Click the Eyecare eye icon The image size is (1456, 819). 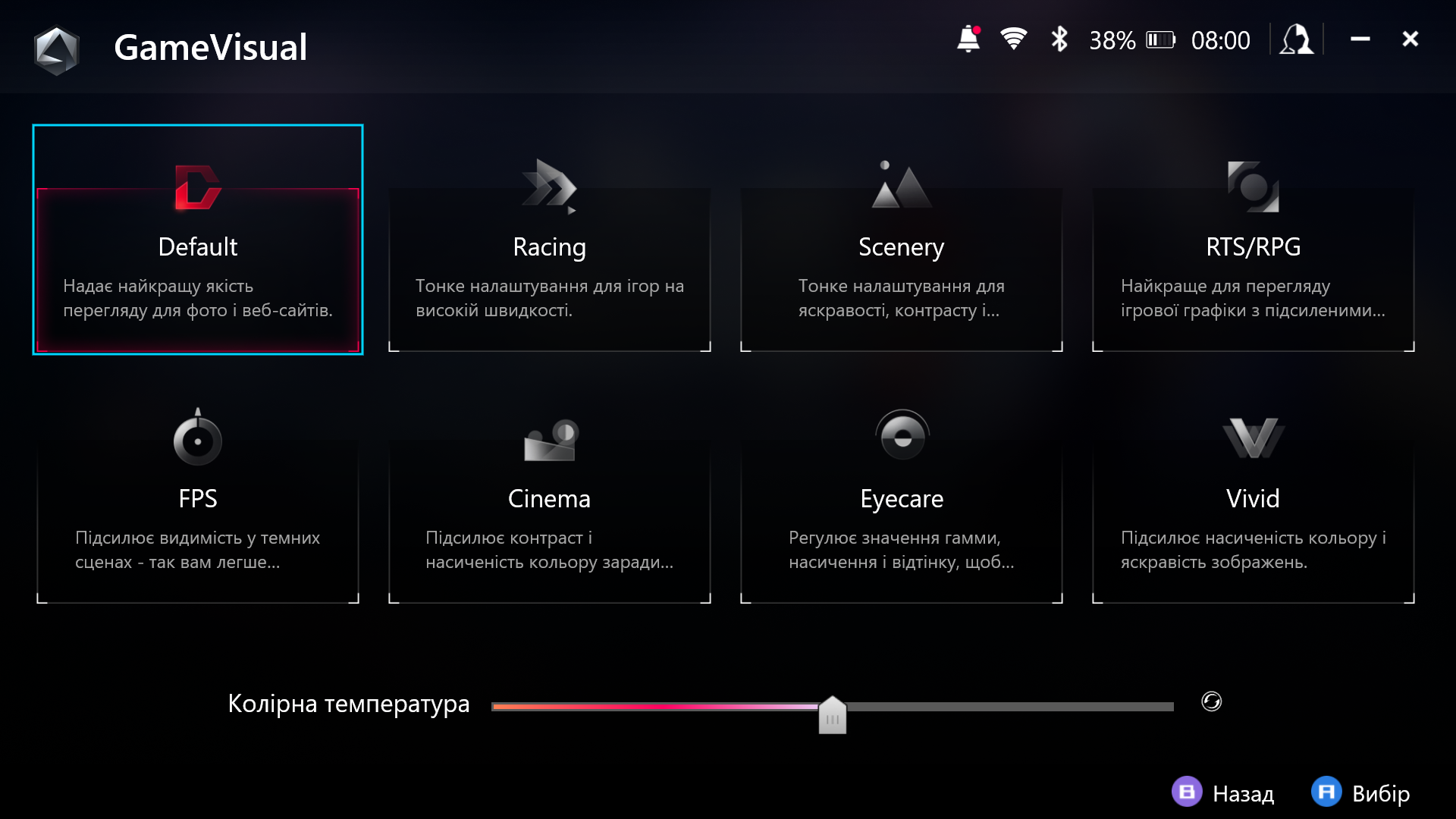pos(902,436)
